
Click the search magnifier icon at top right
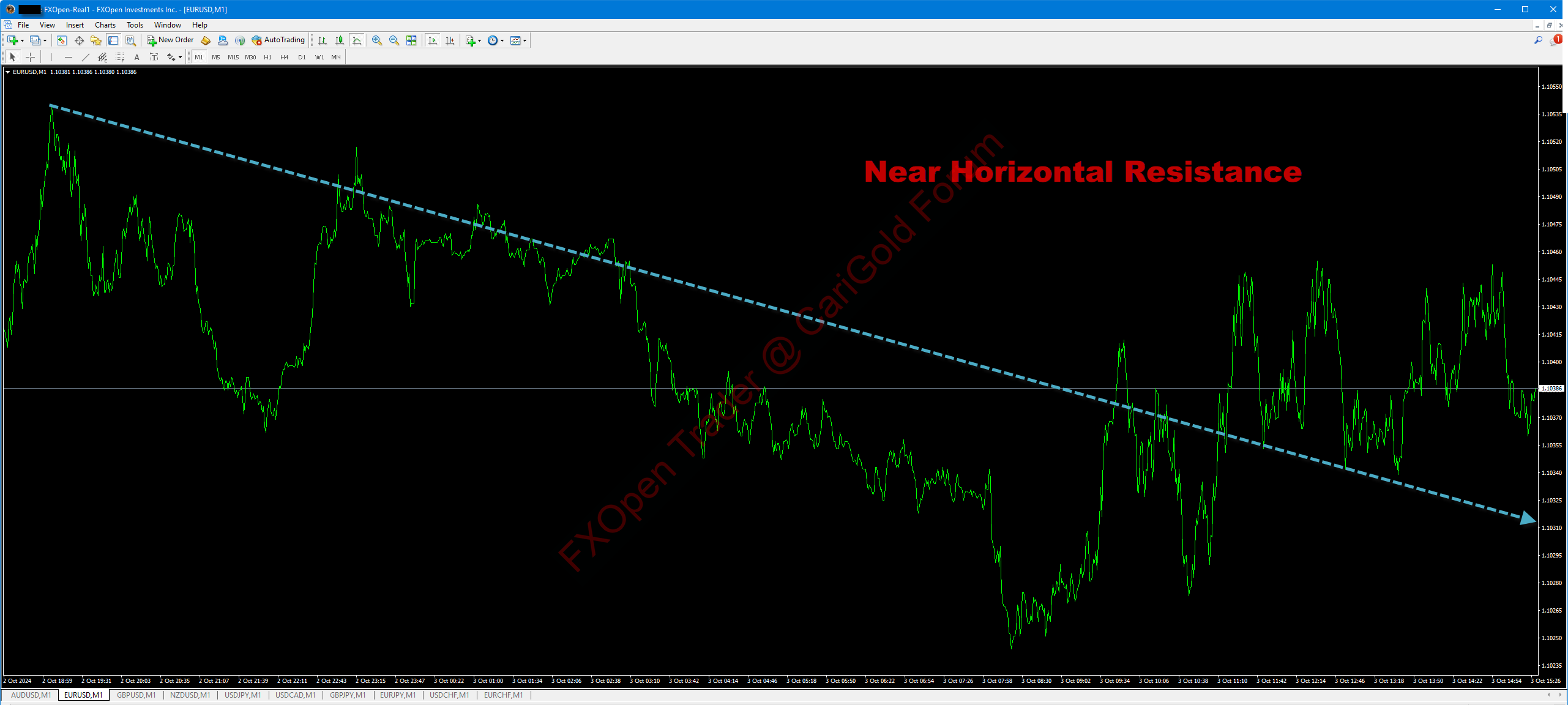pyautogui.click(x=1538, y=40)
